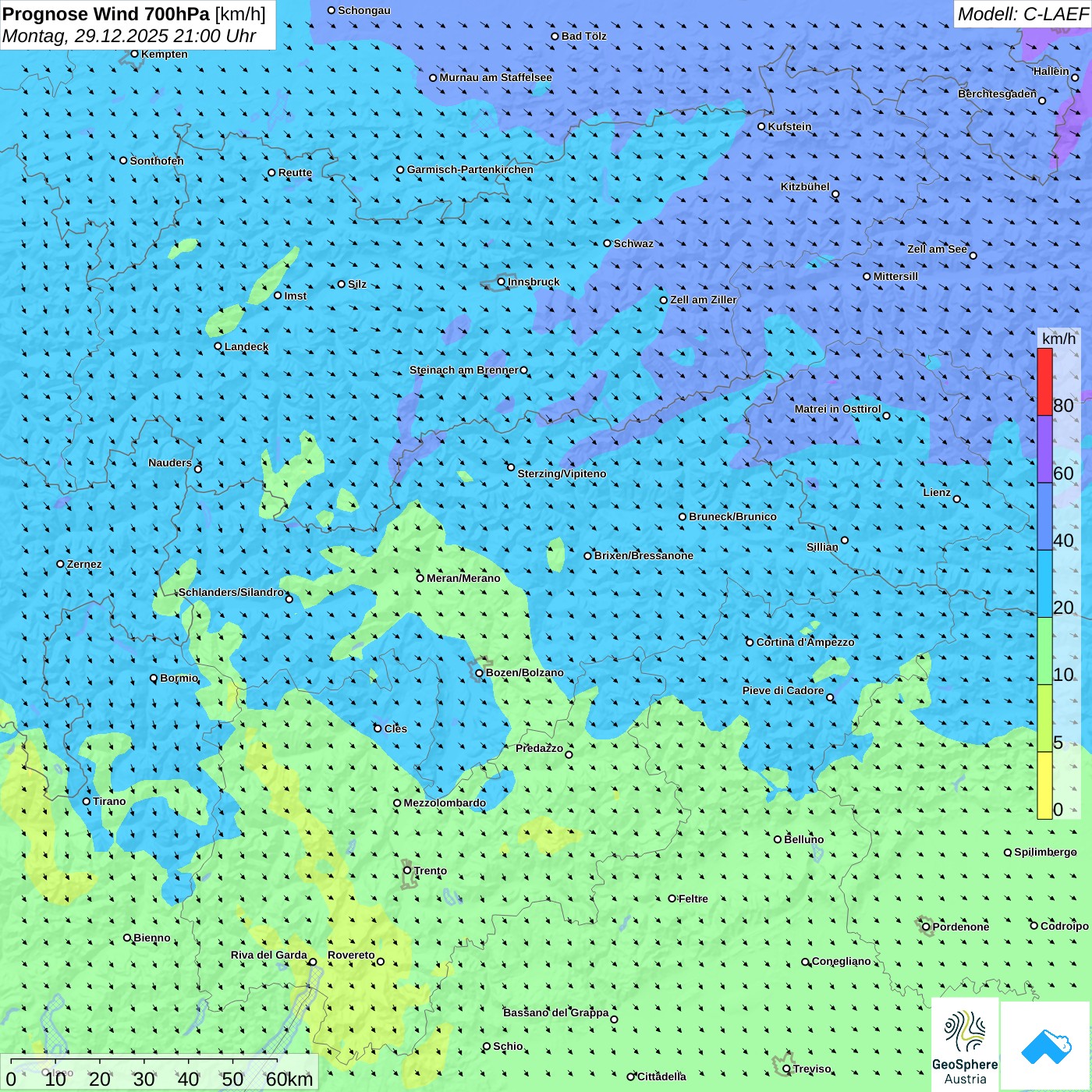Screen dimensions: 1092x1092
Task: Click the 'Kitzbühel' label
Action: 805,186
